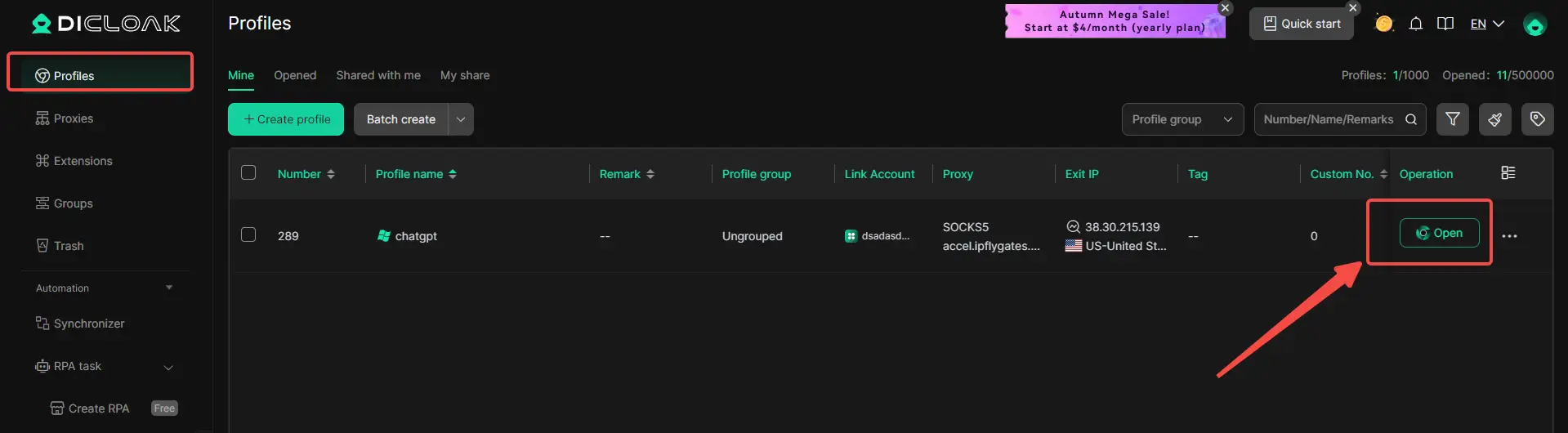1568x433 pixels.
Task: Click the Create profile button
Action: [x=285, y=119]
